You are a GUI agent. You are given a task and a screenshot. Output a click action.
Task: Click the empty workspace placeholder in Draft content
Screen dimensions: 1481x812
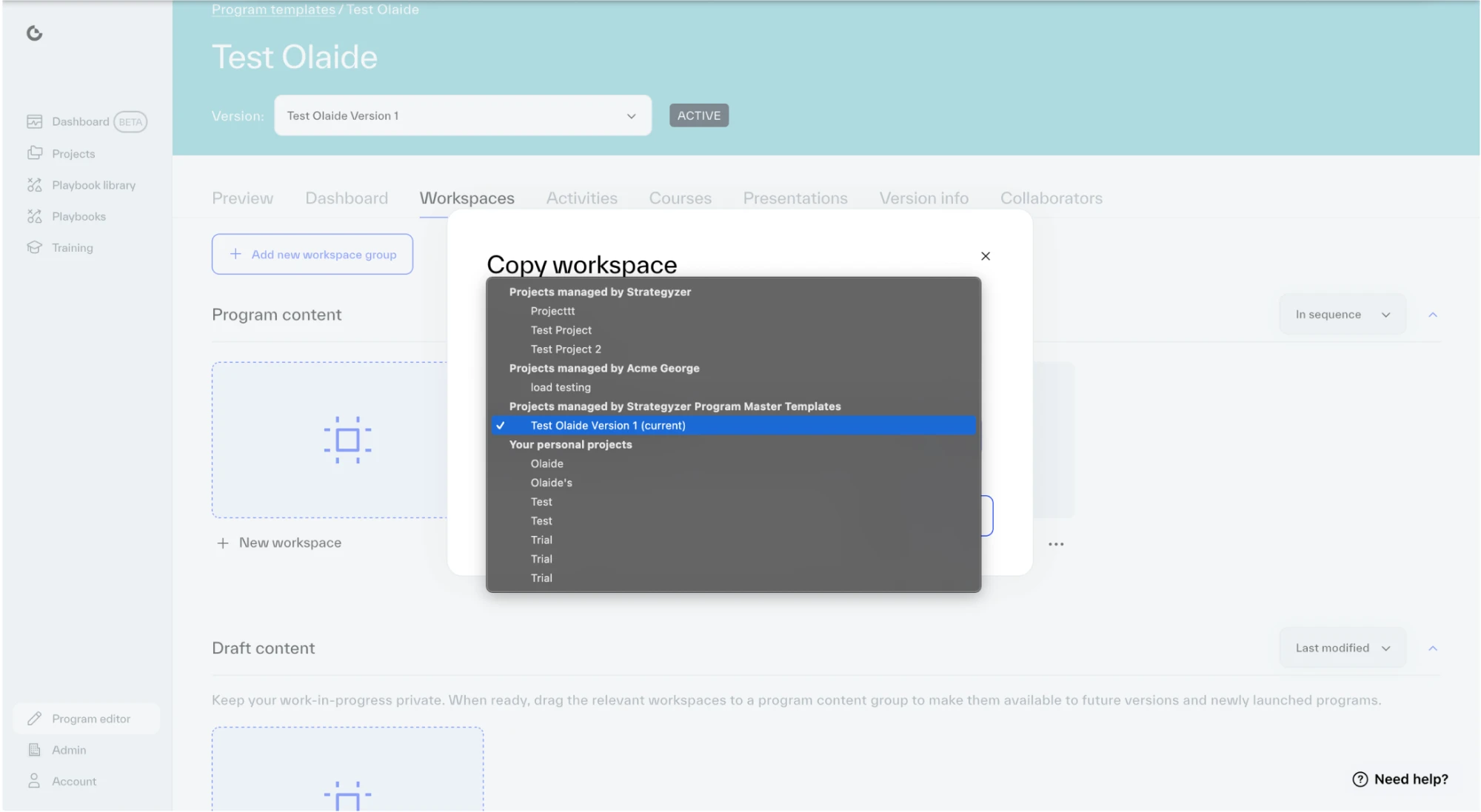(347, 769)
